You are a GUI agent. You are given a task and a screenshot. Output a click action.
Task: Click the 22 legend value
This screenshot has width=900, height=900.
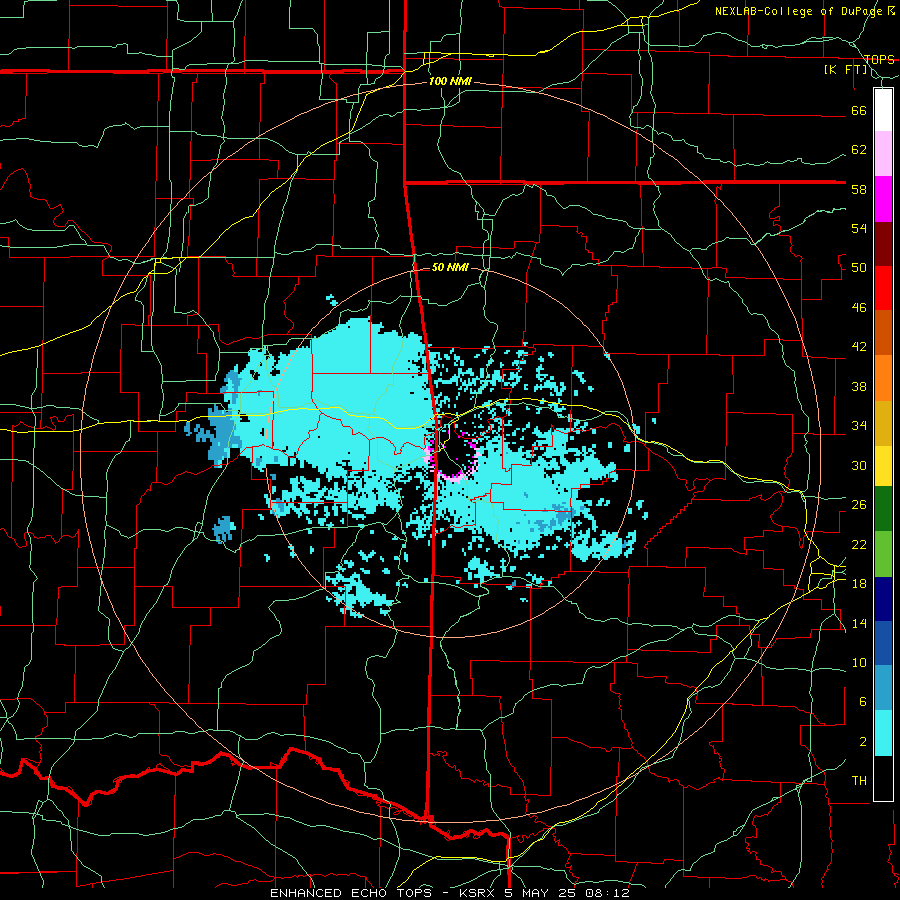pos(859,544)
